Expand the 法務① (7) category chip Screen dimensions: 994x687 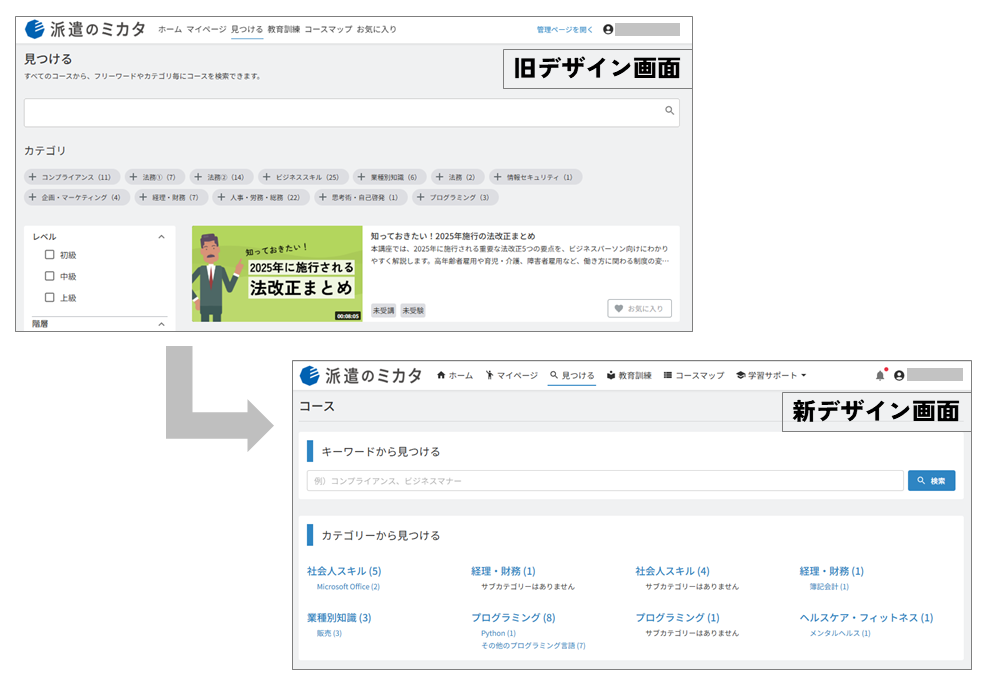point(154,177)
